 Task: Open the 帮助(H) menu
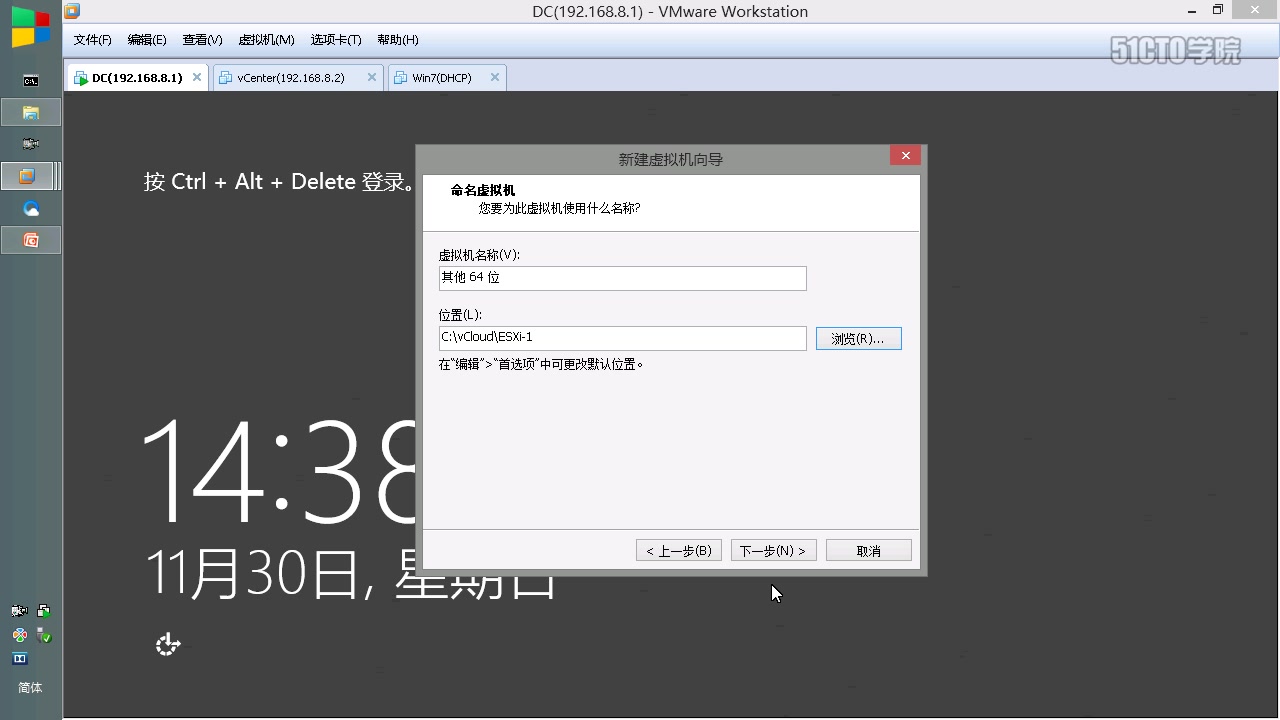point(398,40)
